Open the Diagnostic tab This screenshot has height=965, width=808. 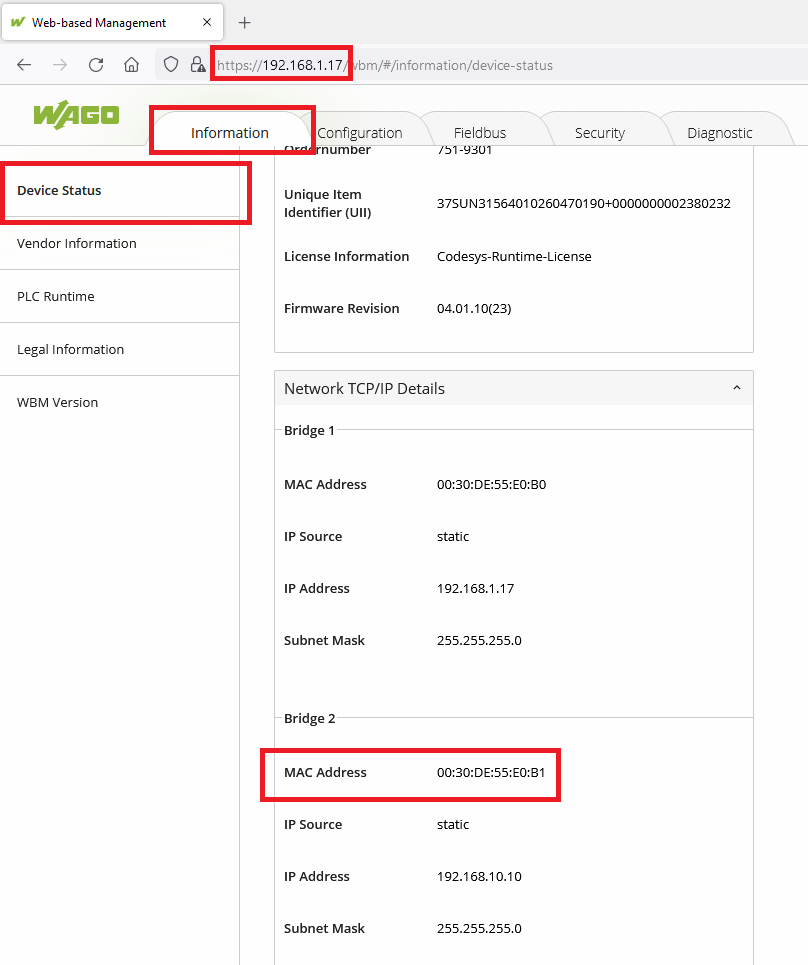[x=719, y=133]
